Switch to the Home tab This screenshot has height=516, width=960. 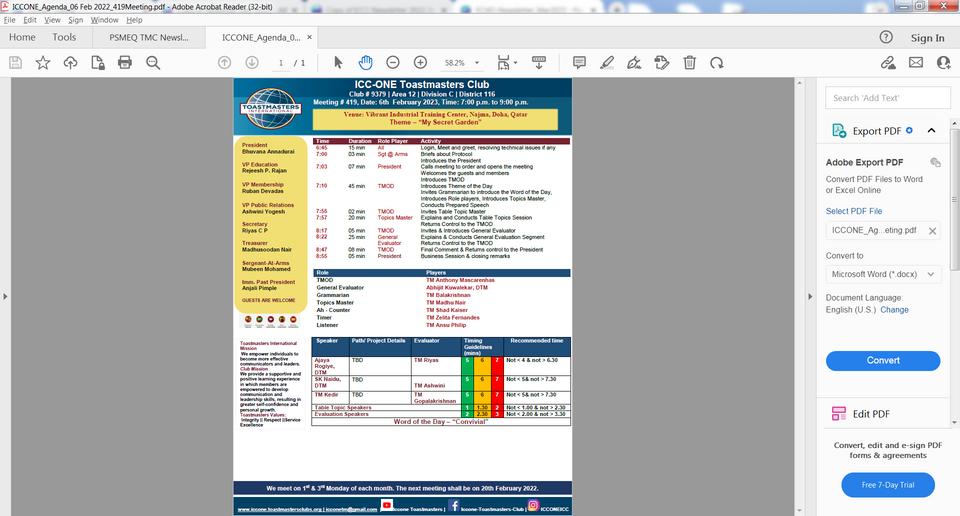22,37
